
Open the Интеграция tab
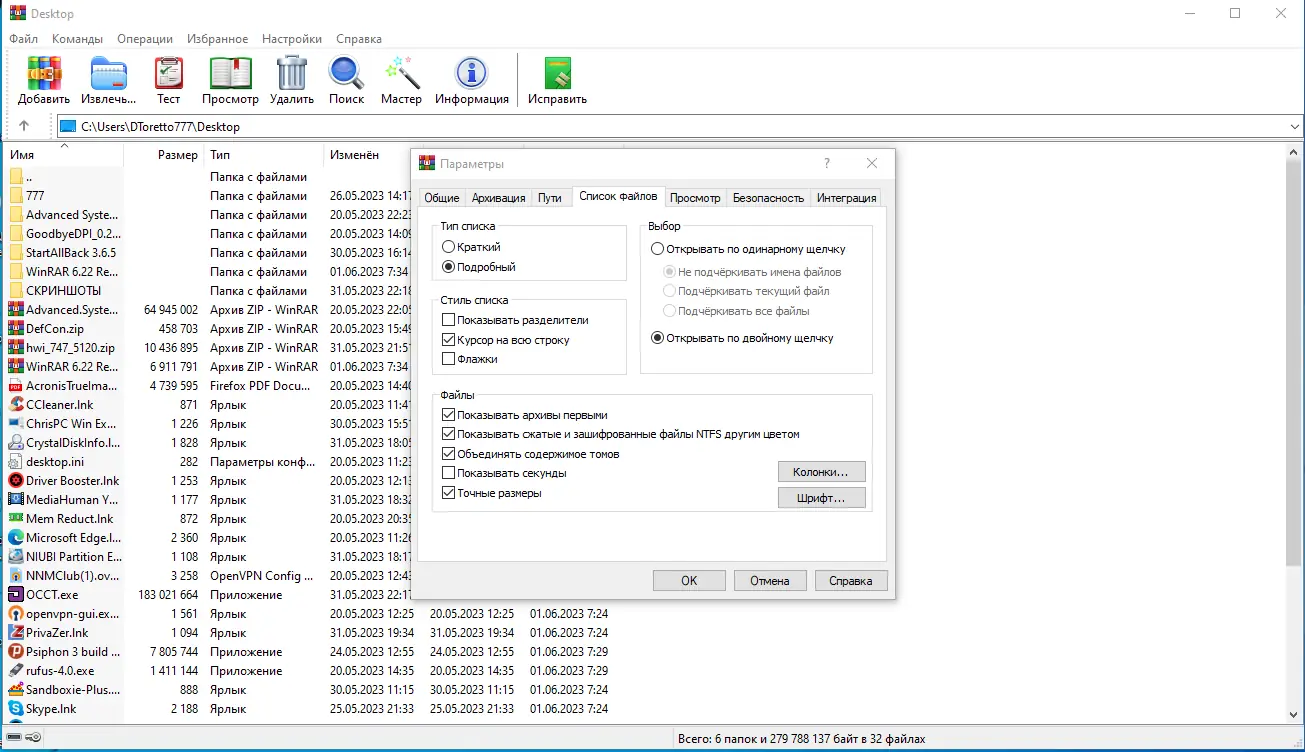[846, 198]
